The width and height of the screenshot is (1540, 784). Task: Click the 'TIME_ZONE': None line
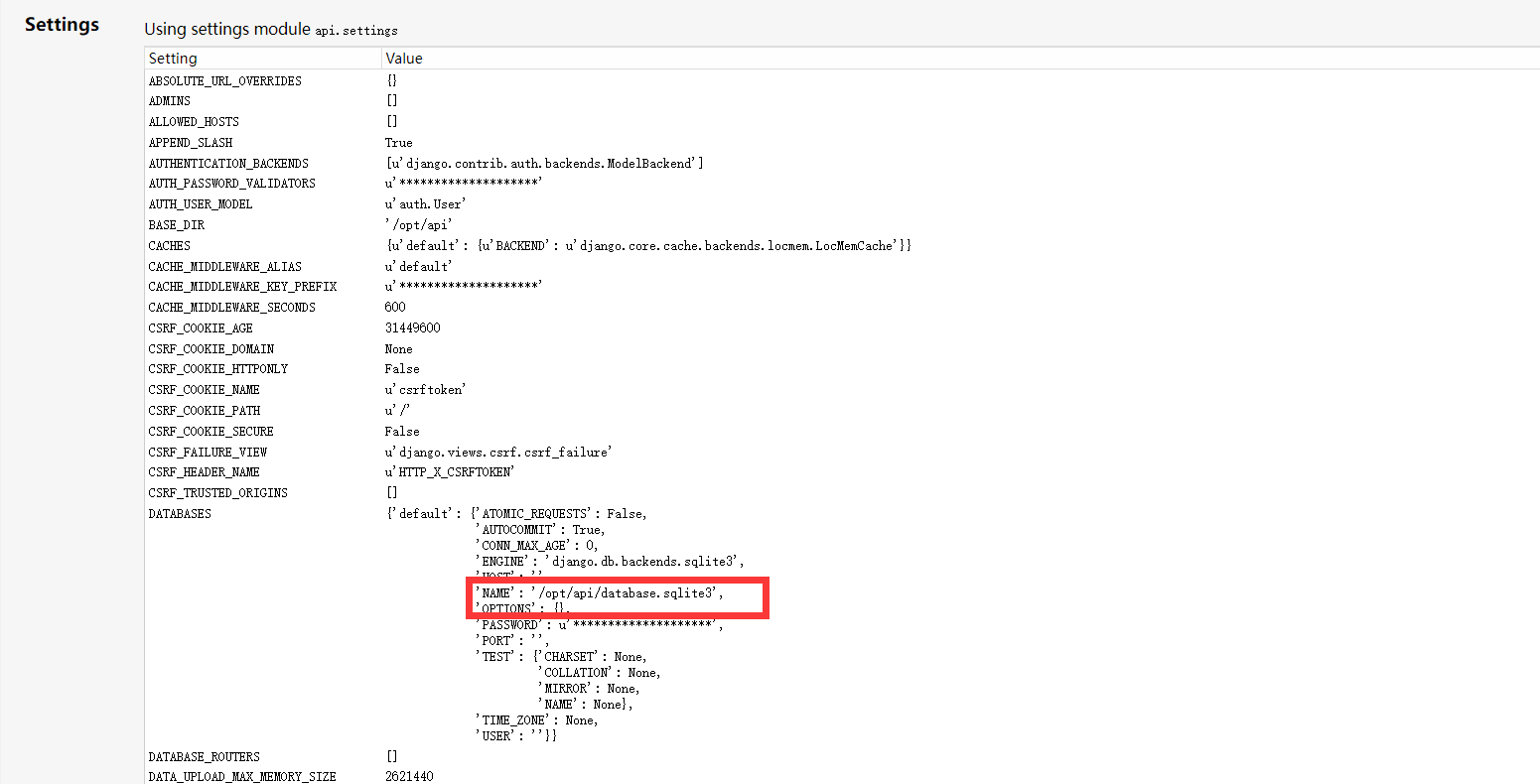click(x=537, y=720)
